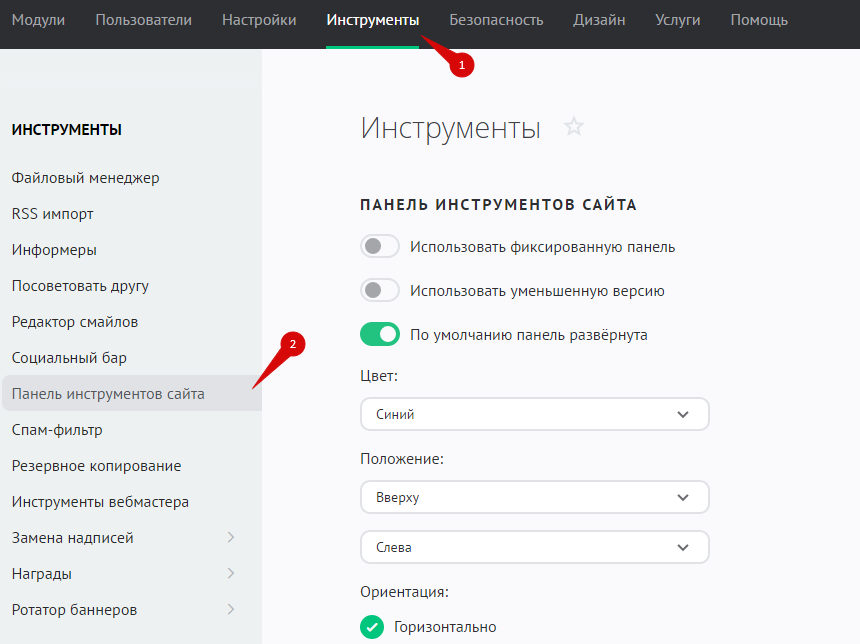Screen dimensions: 860x644
Task: Open the Спам-фильтр sidebar link
Action: tap(57, 430)
